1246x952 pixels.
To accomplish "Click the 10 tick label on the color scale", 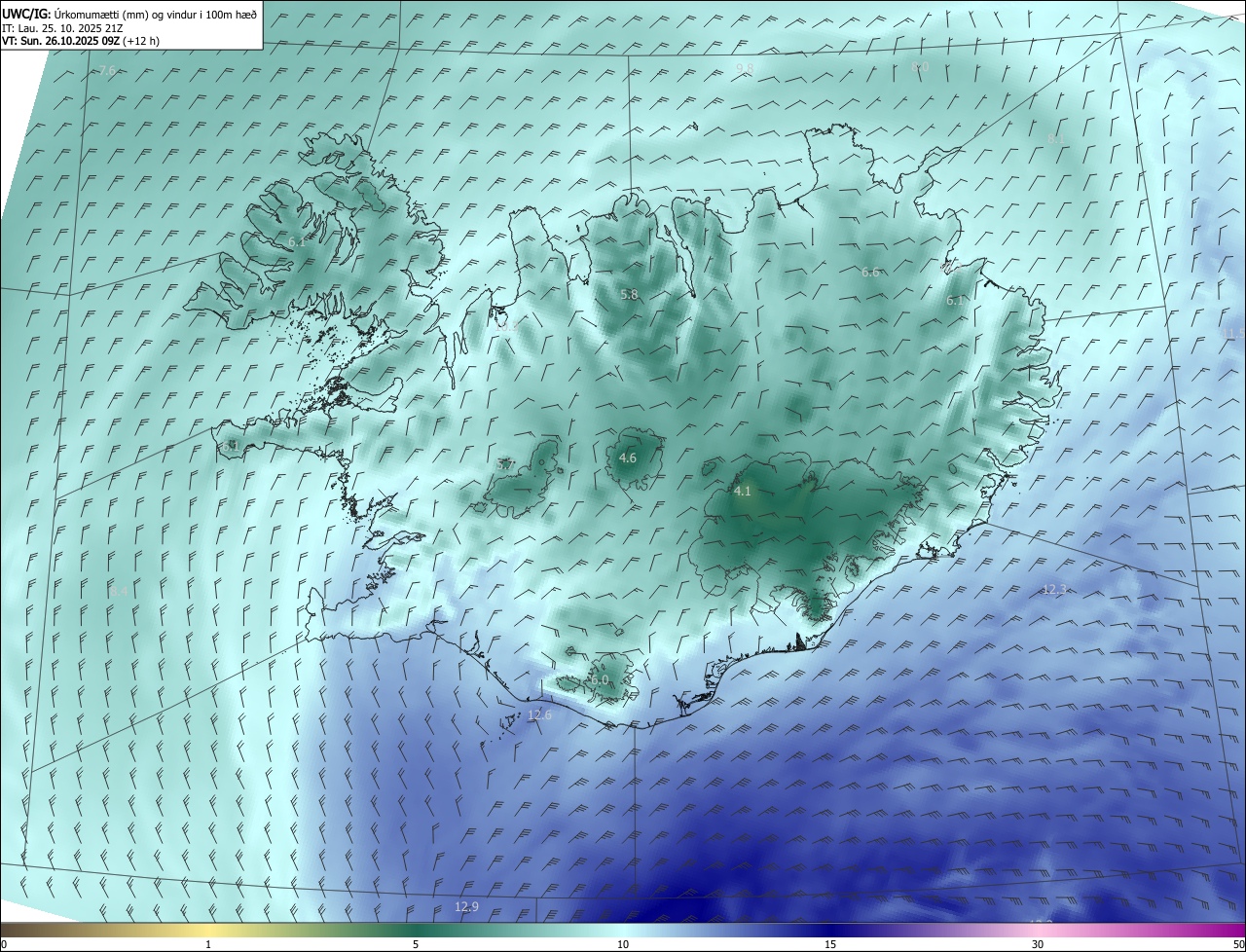I will [x=623, y=944].
